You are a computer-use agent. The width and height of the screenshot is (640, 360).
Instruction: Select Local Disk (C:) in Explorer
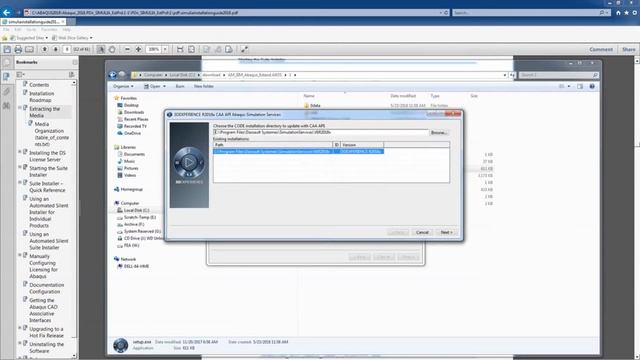(x=133, y=210)
